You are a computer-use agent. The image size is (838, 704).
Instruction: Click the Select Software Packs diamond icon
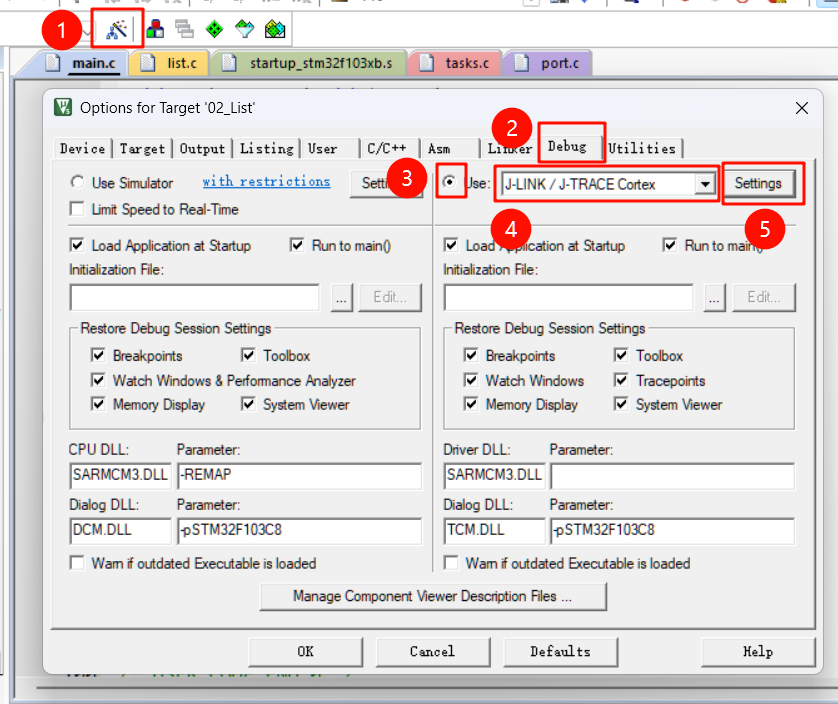tap(245, 29)
